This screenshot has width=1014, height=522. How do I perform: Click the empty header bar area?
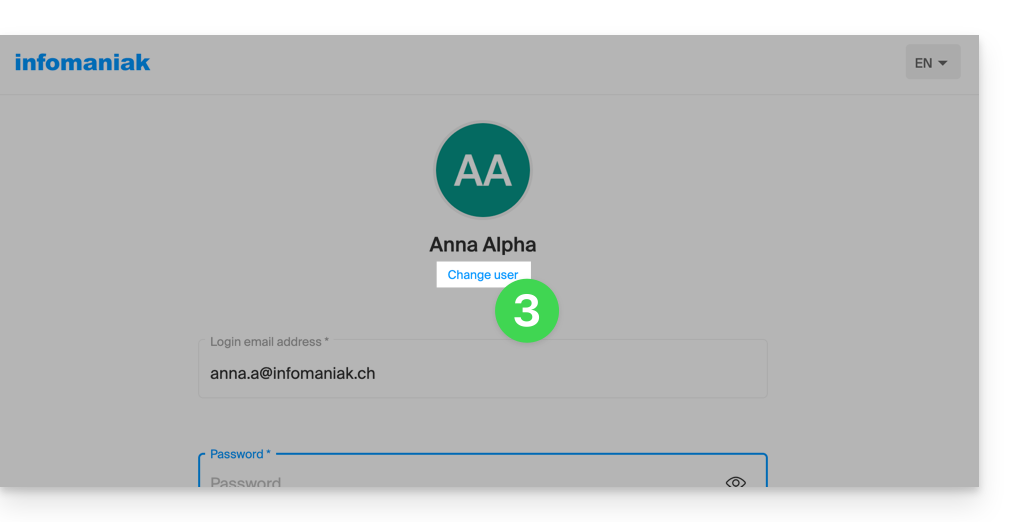click(x=517, y=65)
